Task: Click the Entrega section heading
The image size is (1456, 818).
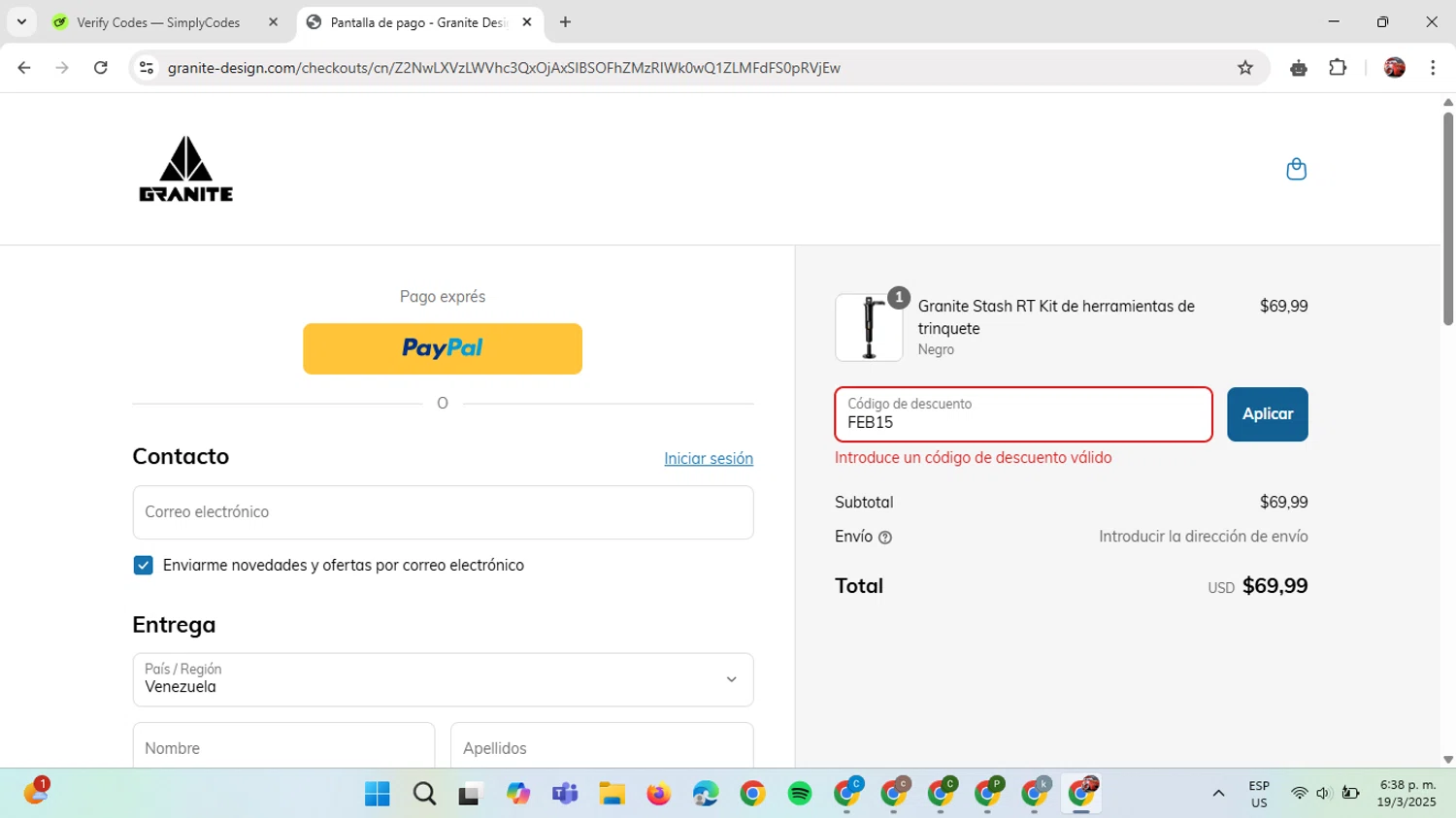Action: [x=174, y=625]
